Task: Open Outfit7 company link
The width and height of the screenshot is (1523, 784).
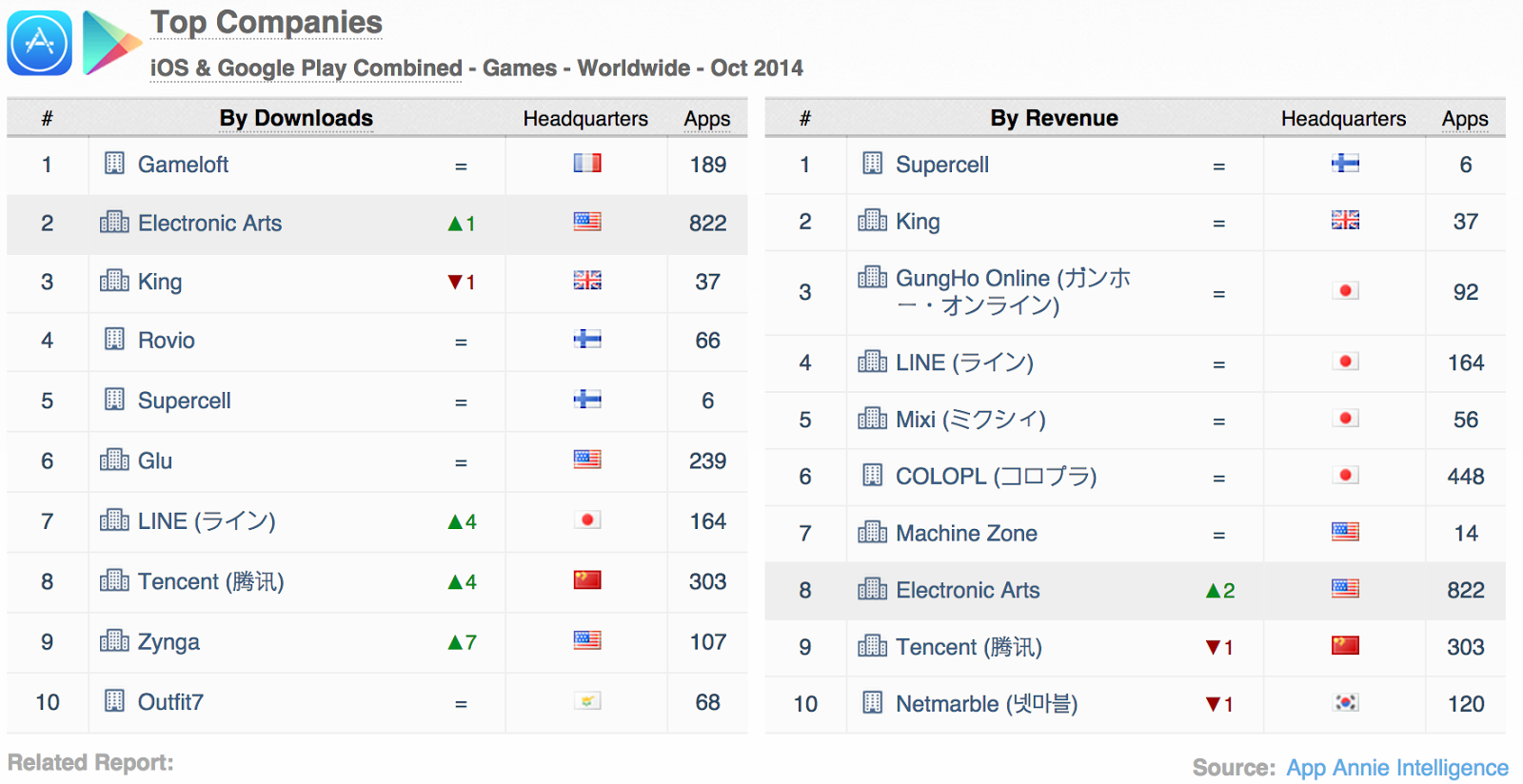Action: (170, 702)
